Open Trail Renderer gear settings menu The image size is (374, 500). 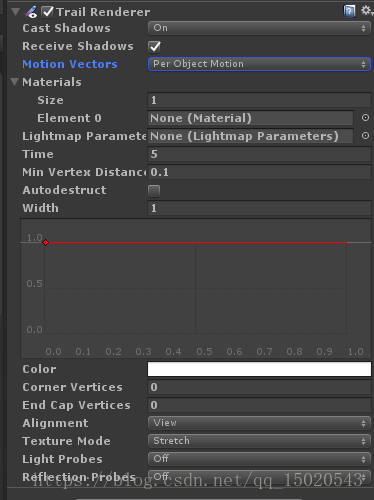[367, 11]
